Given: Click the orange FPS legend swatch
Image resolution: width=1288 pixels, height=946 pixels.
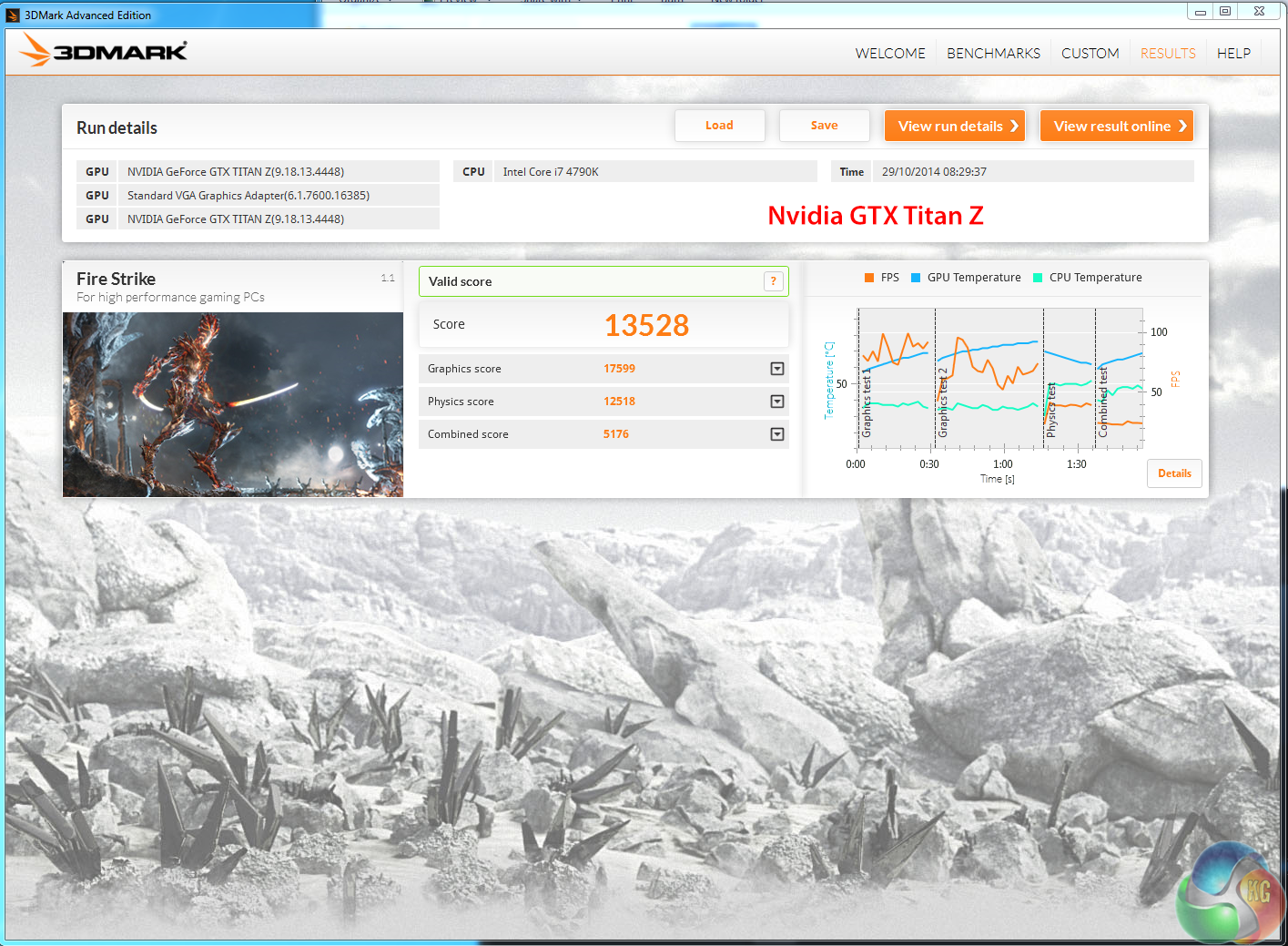Looking at the screenshot, I should (x=869, y=278).
